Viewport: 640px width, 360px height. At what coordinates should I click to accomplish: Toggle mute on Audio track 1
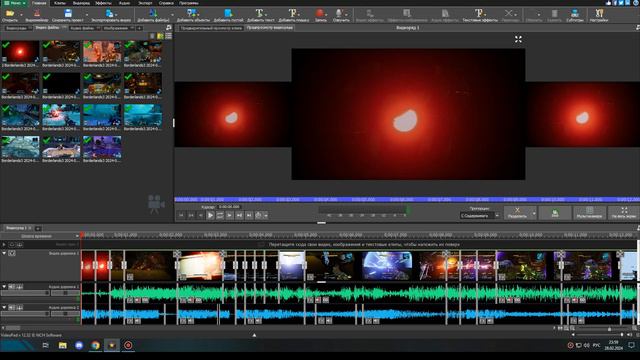coord(12,287)
